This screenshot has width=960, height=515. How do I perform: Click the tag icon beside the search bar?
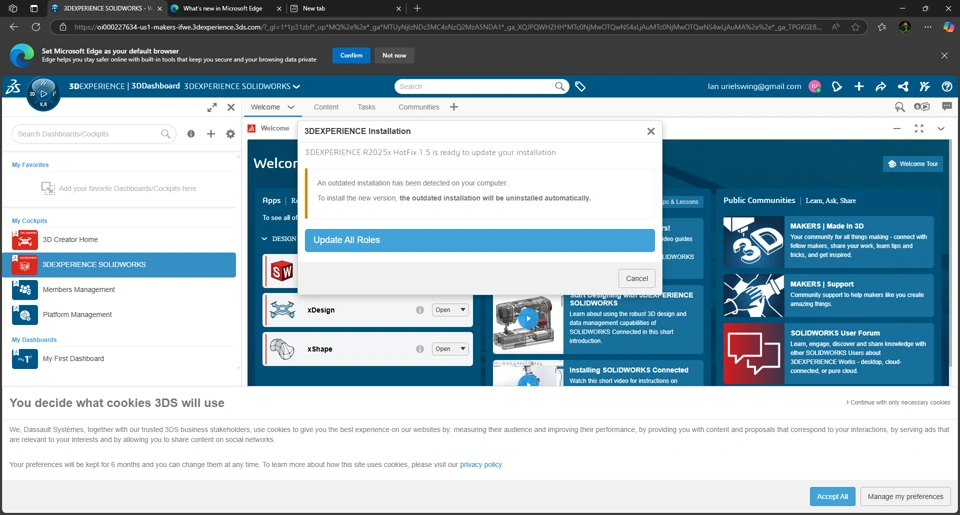[x=580, y=87]
